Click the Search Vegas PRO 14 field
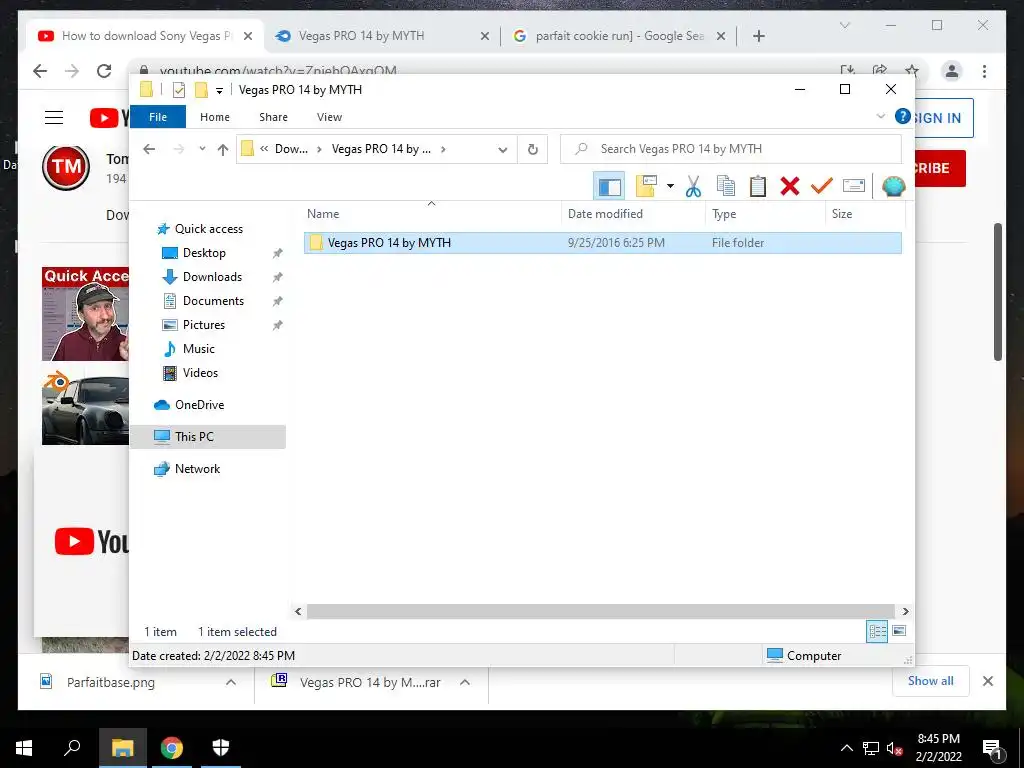 coord(731,149)
